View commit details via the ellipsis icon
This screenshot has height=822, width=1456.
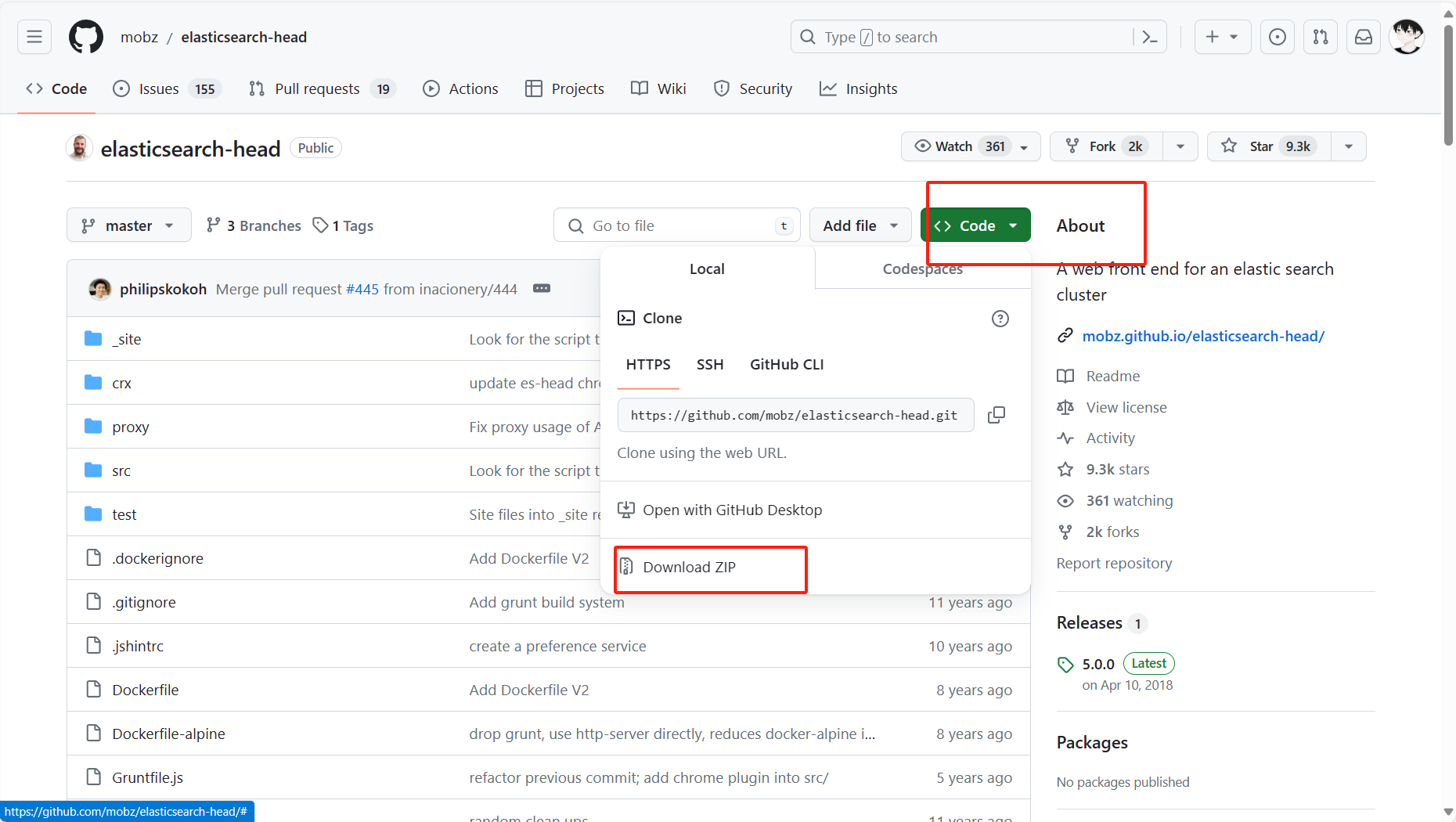[x=542, y=288]
